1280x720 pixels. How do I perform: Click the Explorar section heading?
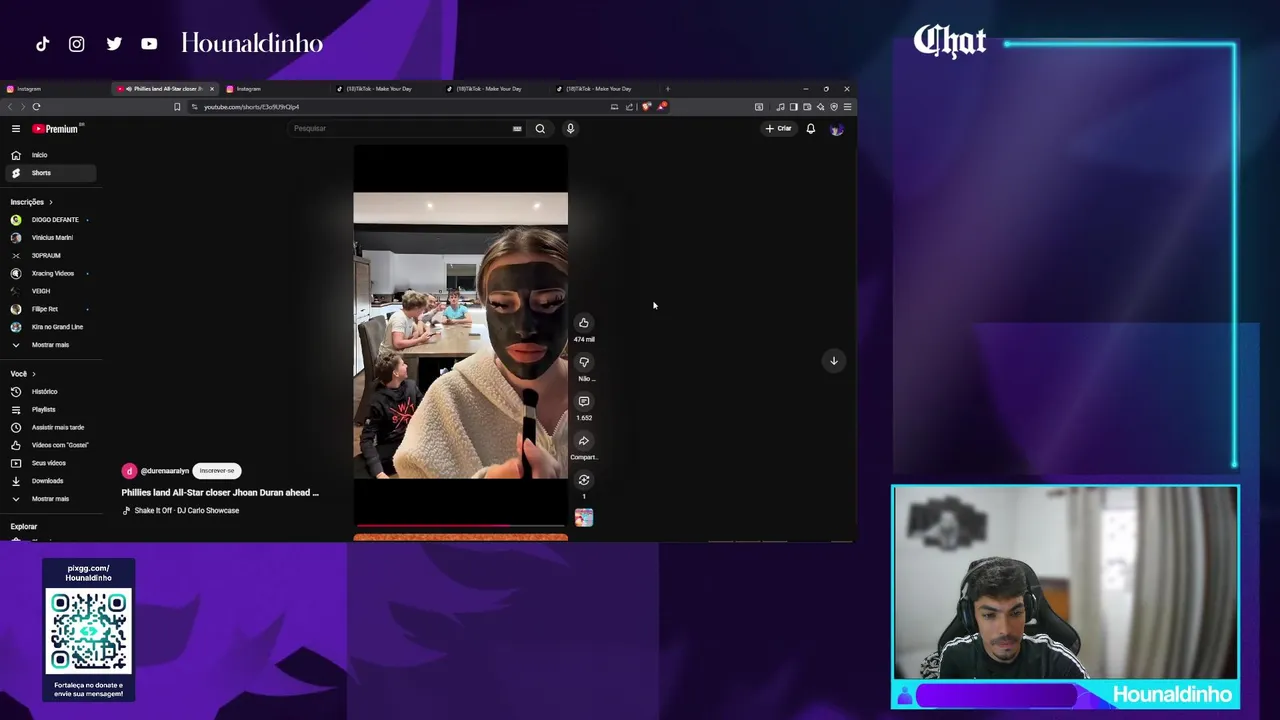[x=24, y=527]
